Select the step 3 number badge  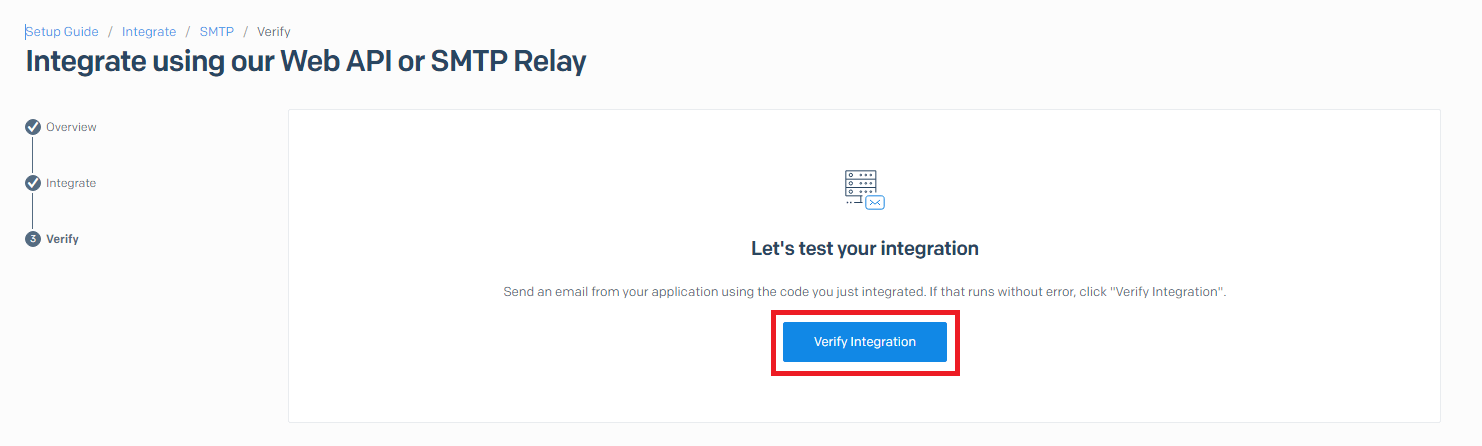point(33,239)
